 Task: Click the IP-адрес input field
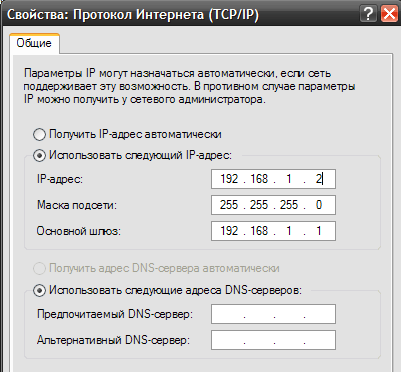pyautogui.click(x=273, y=179)
